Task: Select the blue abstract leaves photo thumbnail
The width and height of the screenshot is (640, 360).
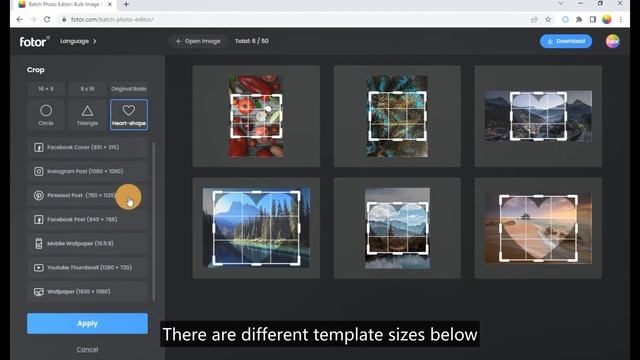Action: click(397, 116)
